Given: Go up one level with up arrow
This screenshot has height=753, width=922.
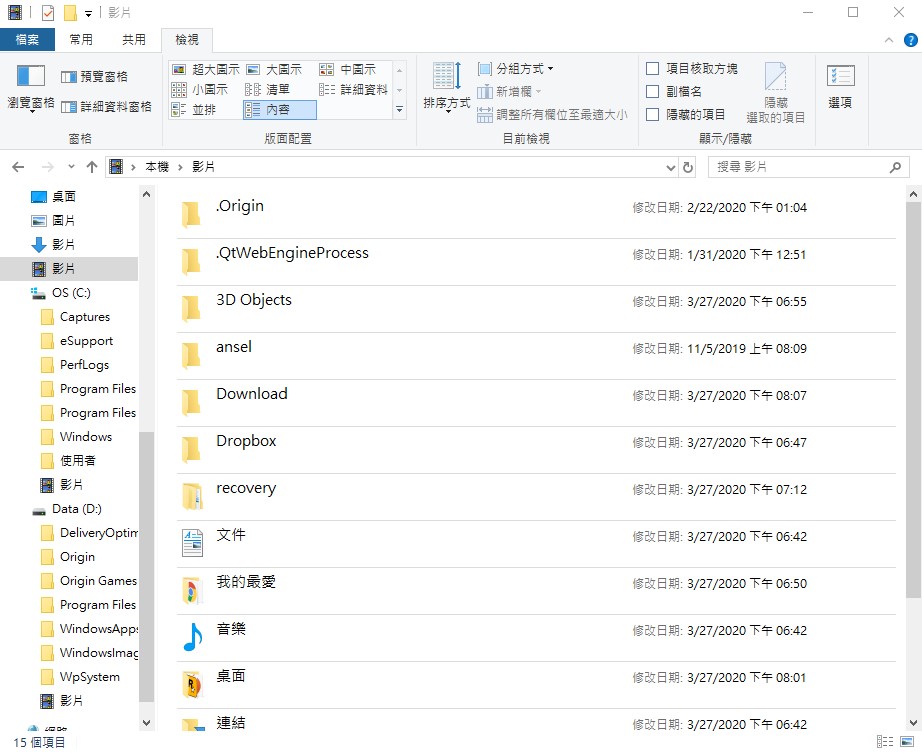Looking at the screenshot, I should [x=92, y=168].
